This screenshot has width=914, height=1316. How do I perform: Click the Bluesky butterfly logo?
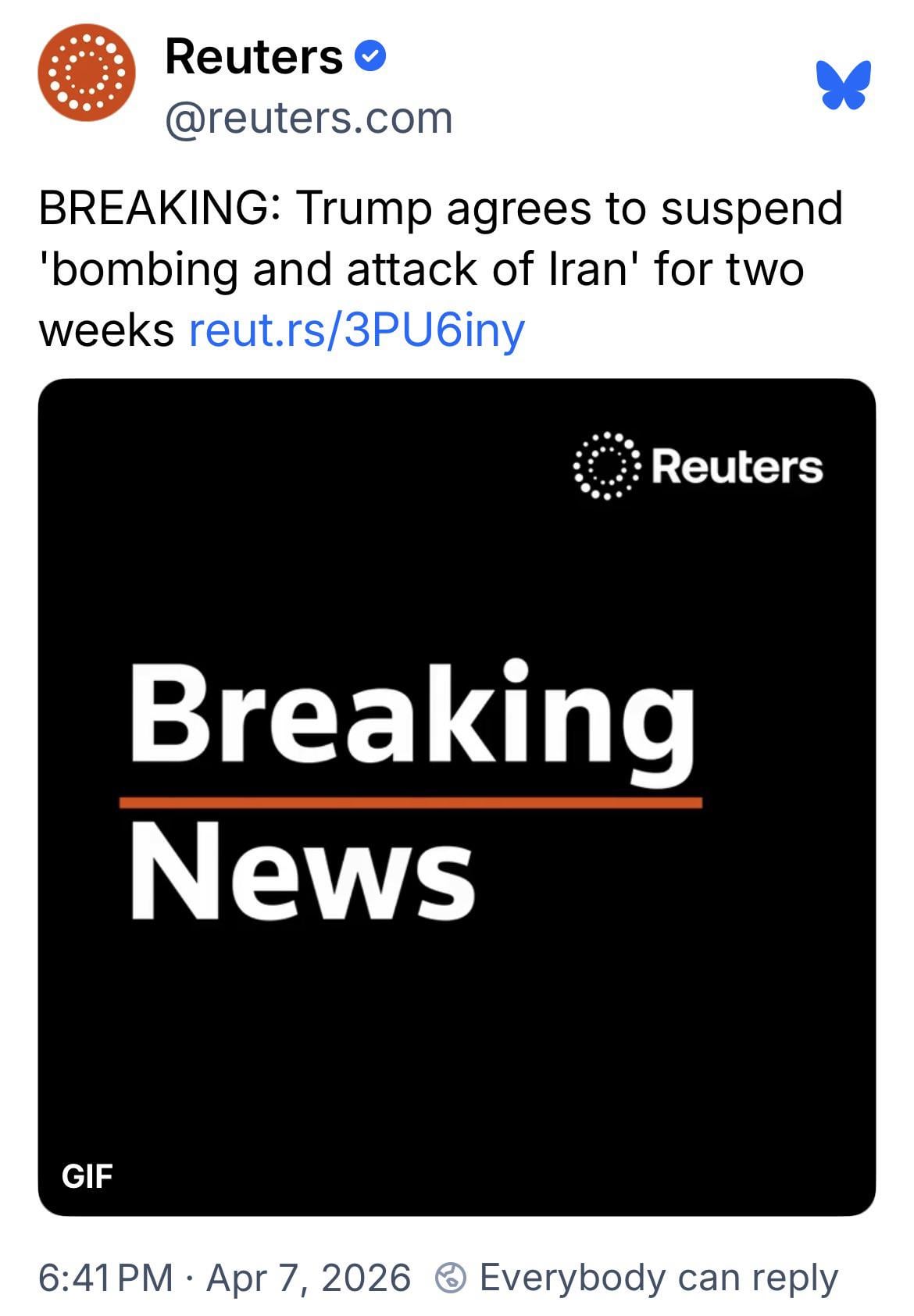pyautogui.click(x=843, y=84)
